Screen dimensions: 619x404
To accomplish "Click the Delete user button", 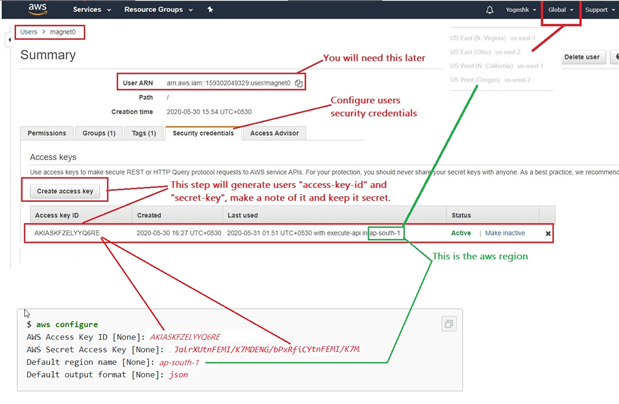I will pos(582,57).
